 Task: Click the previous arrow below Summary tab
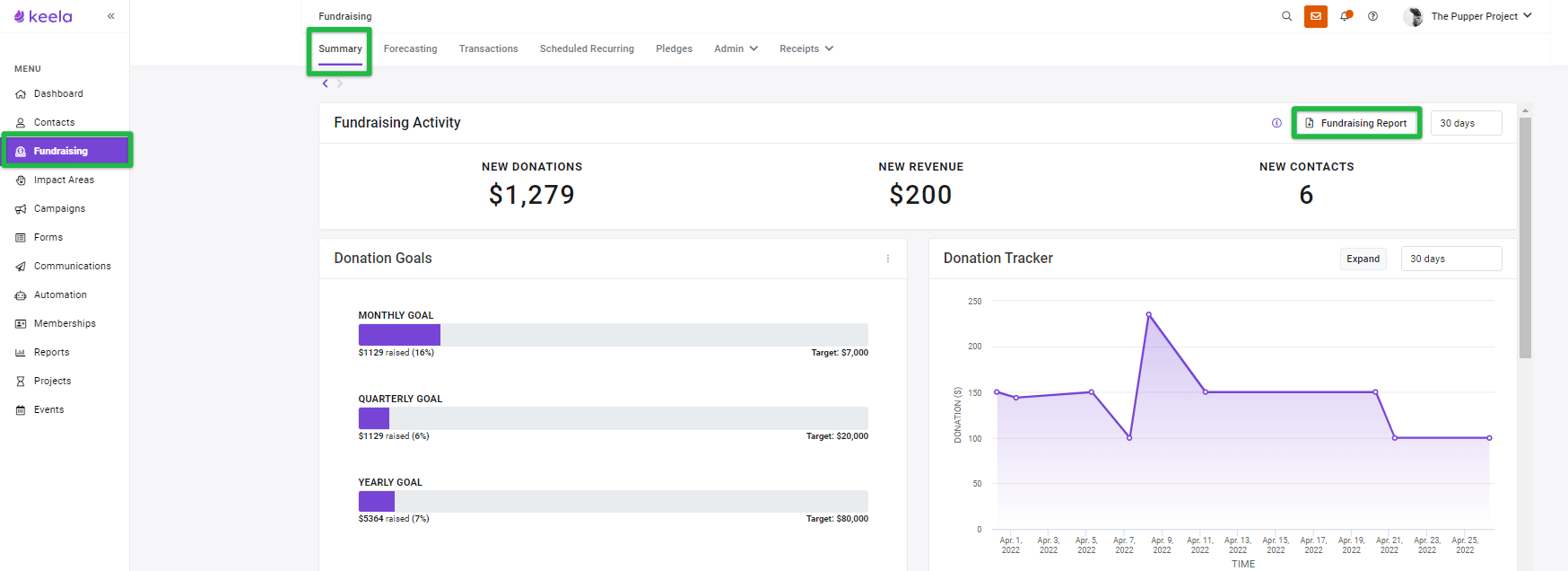pos(325,83)
